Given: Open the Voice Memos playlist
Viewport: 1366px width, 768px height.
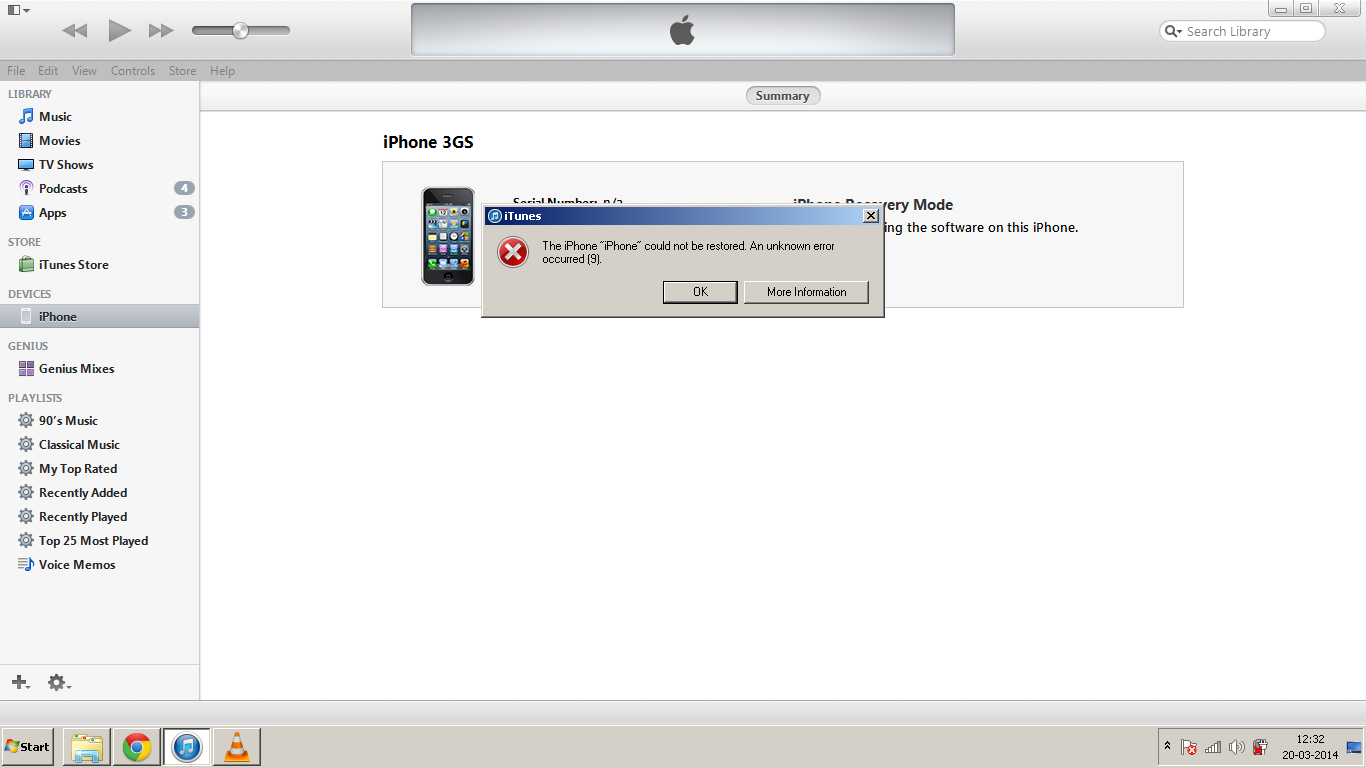Looking at the screenshot, I should tap(100, 565).
